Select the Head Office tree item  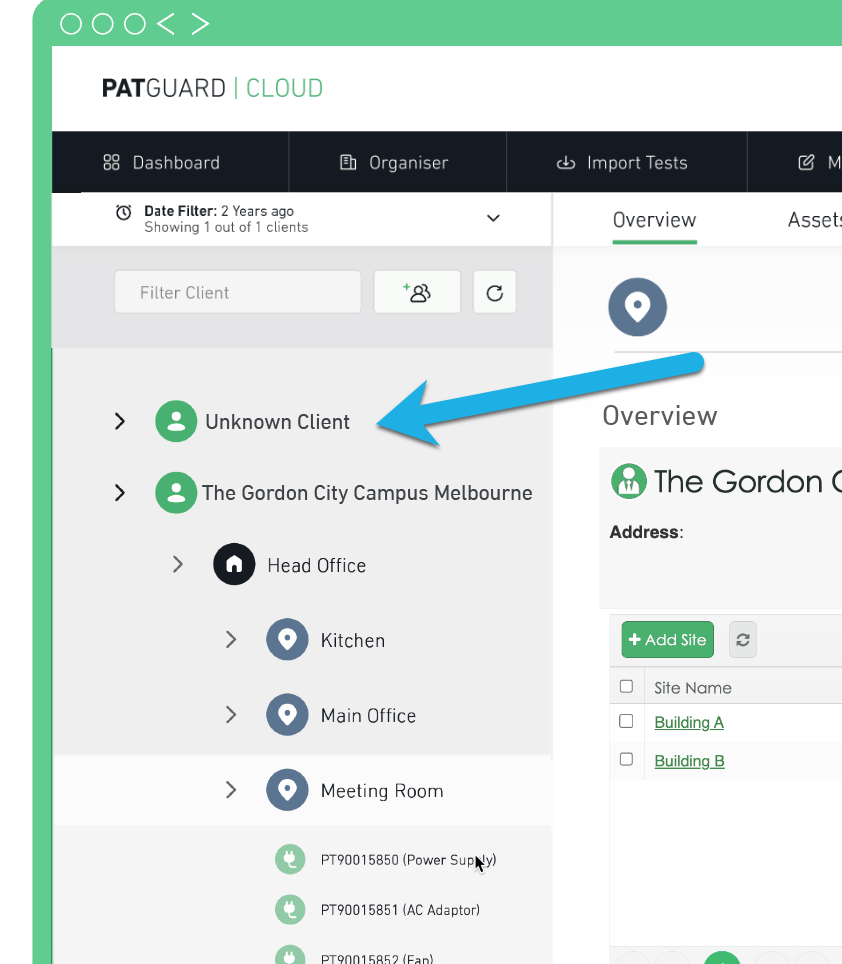(x=317, y=566)
